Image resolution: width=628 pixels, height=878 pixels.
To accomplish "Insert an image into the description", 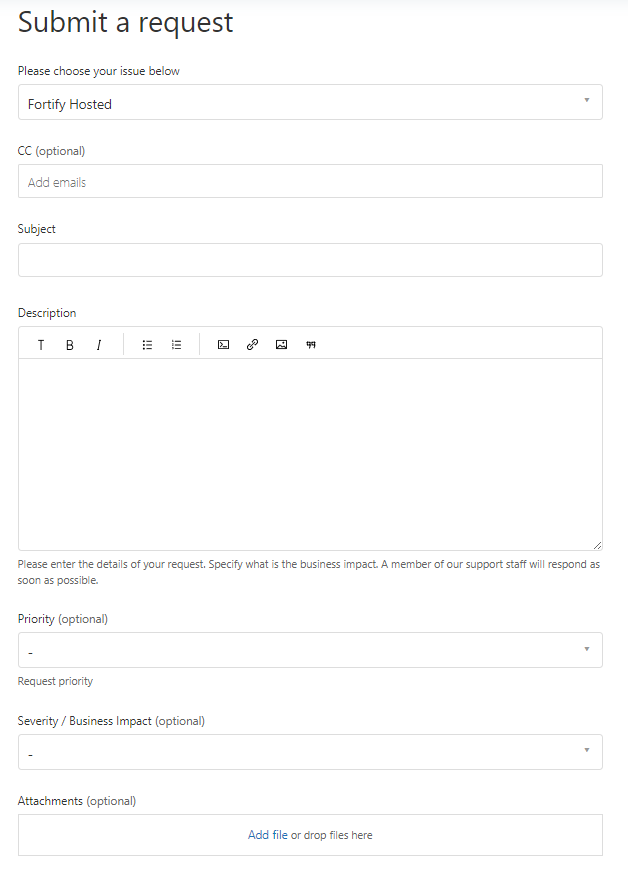I will (282, 345).
